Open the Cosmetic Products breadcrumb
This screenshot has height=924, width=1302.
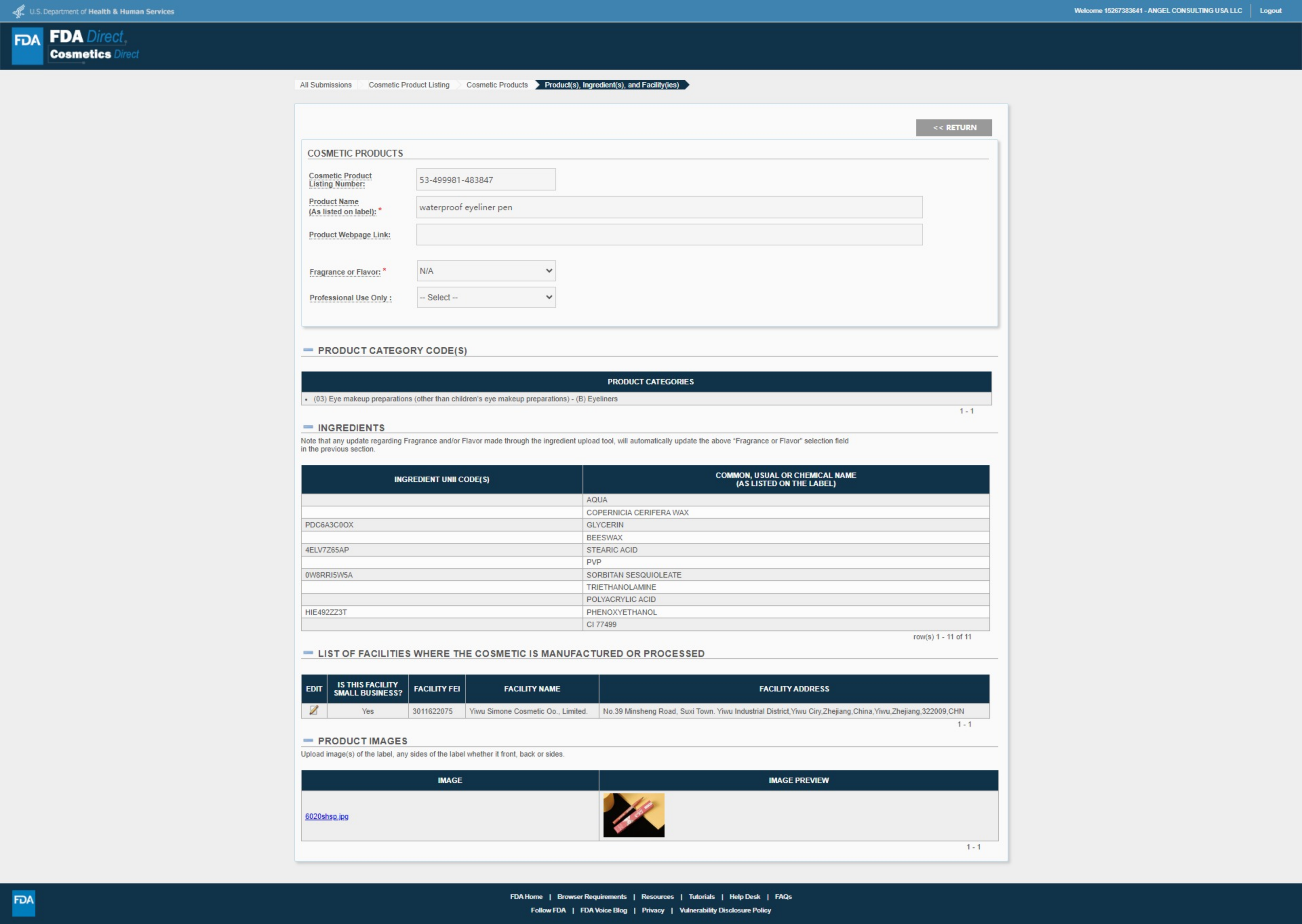497,85
